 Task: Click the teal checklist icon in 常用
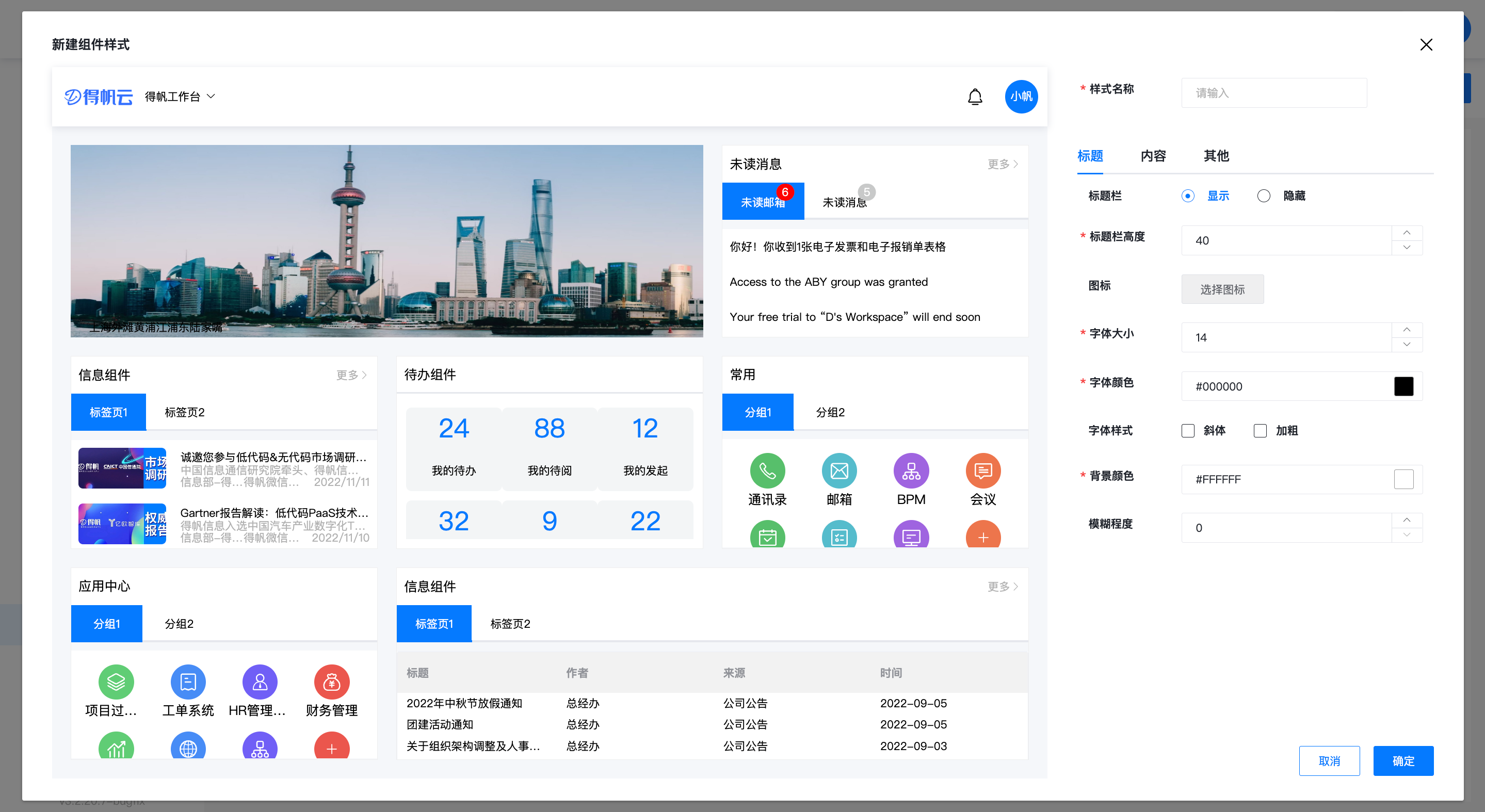(x=839, y=534)
